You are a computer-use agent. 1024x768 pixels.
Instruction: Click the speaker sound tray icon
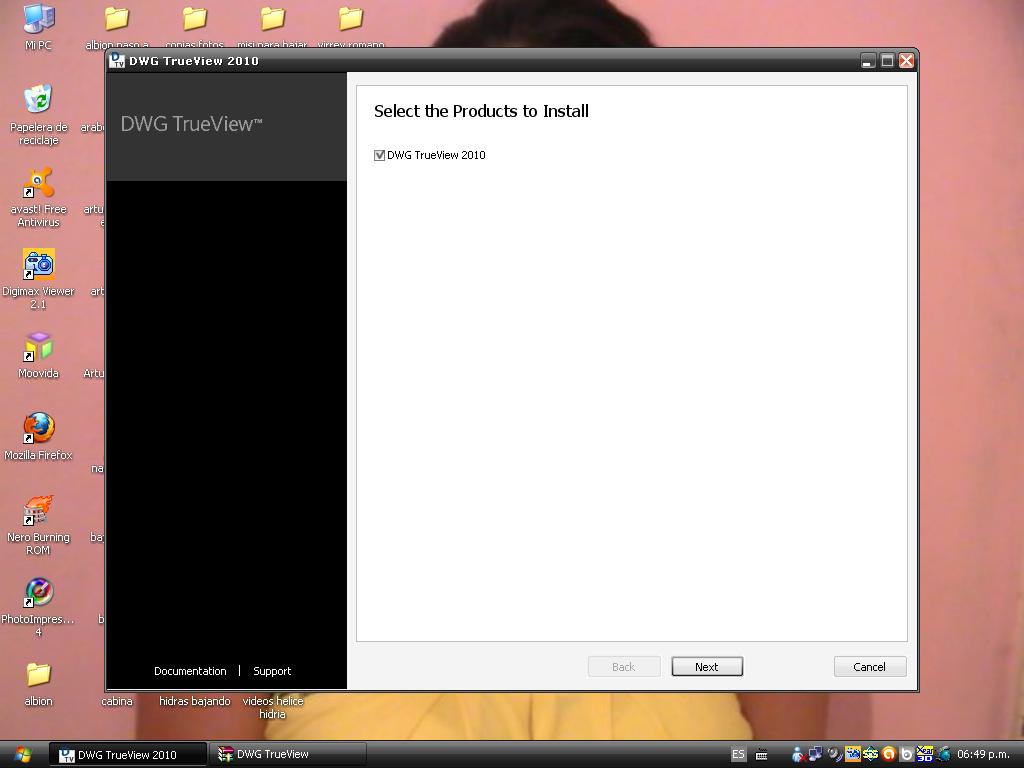point(834,754)
